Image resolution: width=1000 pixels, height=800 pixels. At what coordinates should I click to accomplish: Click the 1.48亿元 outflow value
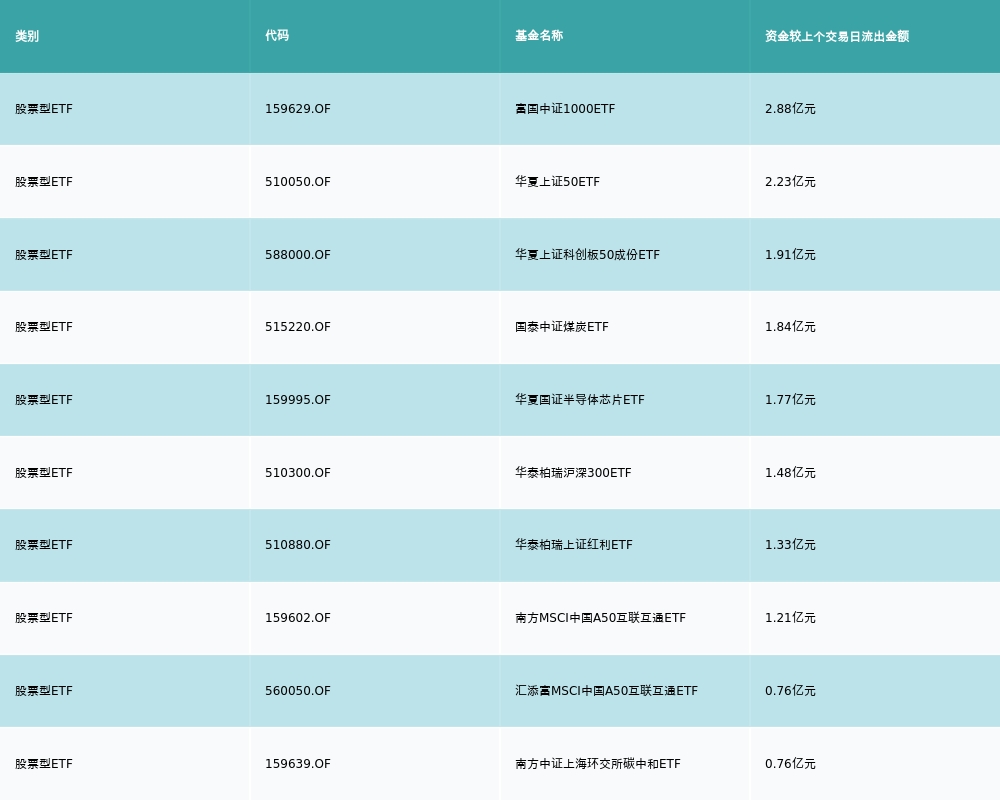click(790, 473)
